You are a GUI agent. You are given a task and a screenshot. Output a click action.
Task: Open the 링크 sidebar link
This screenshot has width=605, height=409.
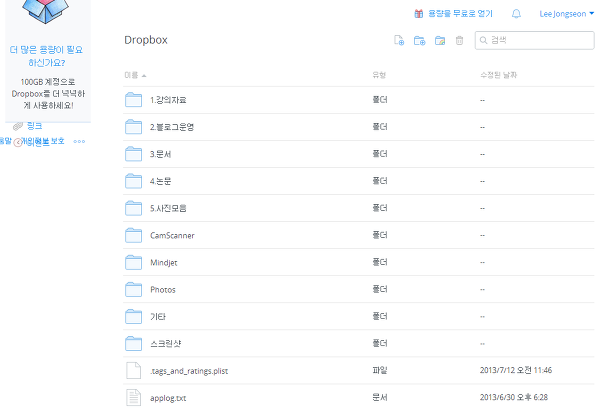pyautogui.click(x=34, y=126)
